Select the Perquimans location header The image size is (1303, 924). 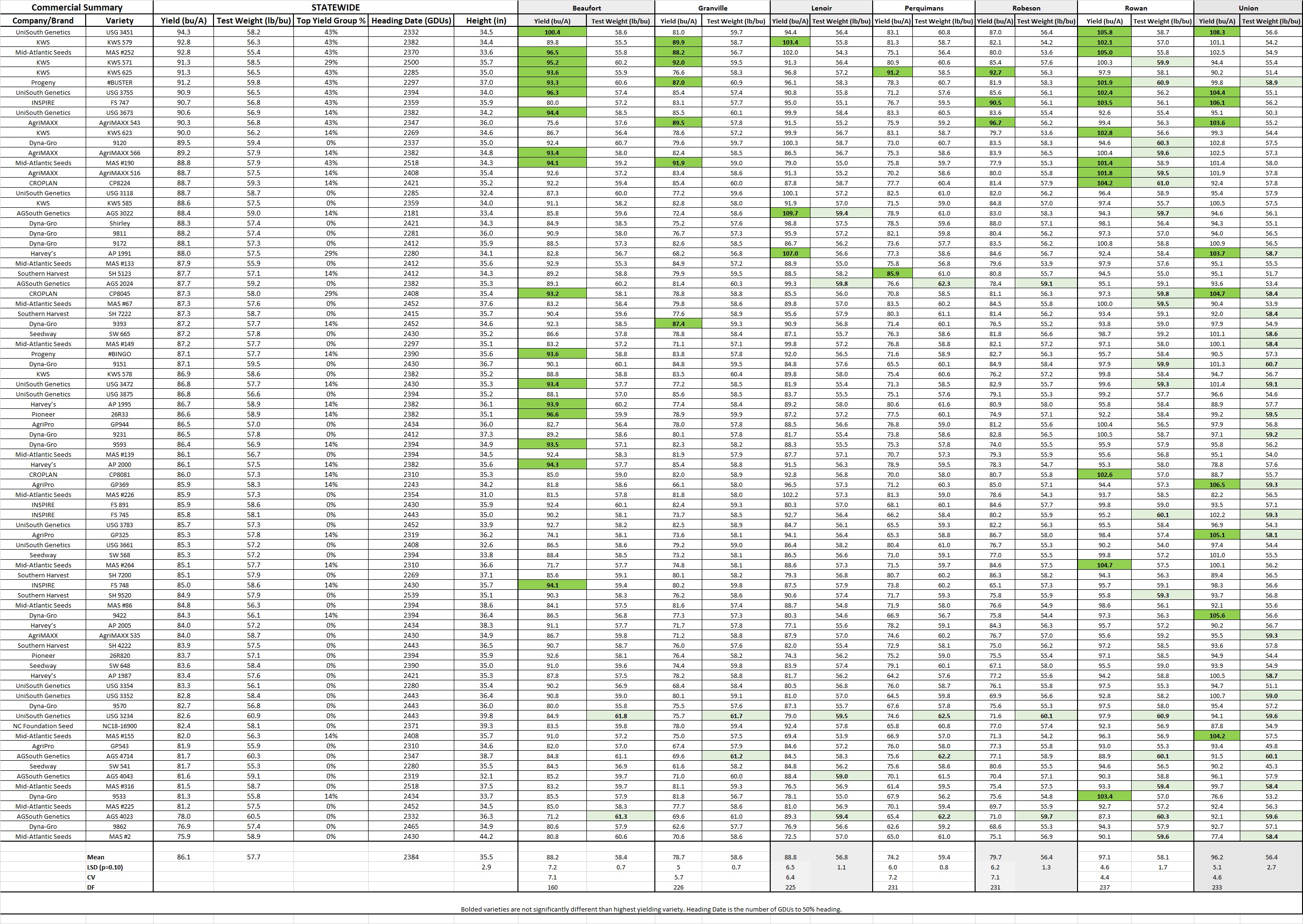pos(924,8)
